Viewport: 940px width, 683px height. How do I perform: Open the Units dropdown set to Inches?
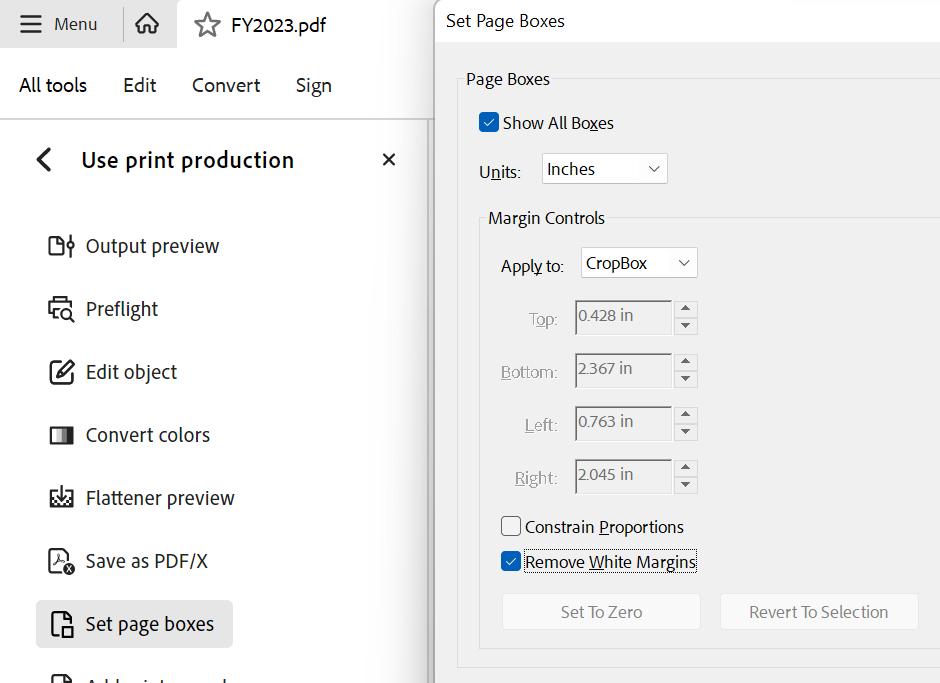(x=604, y=169)
